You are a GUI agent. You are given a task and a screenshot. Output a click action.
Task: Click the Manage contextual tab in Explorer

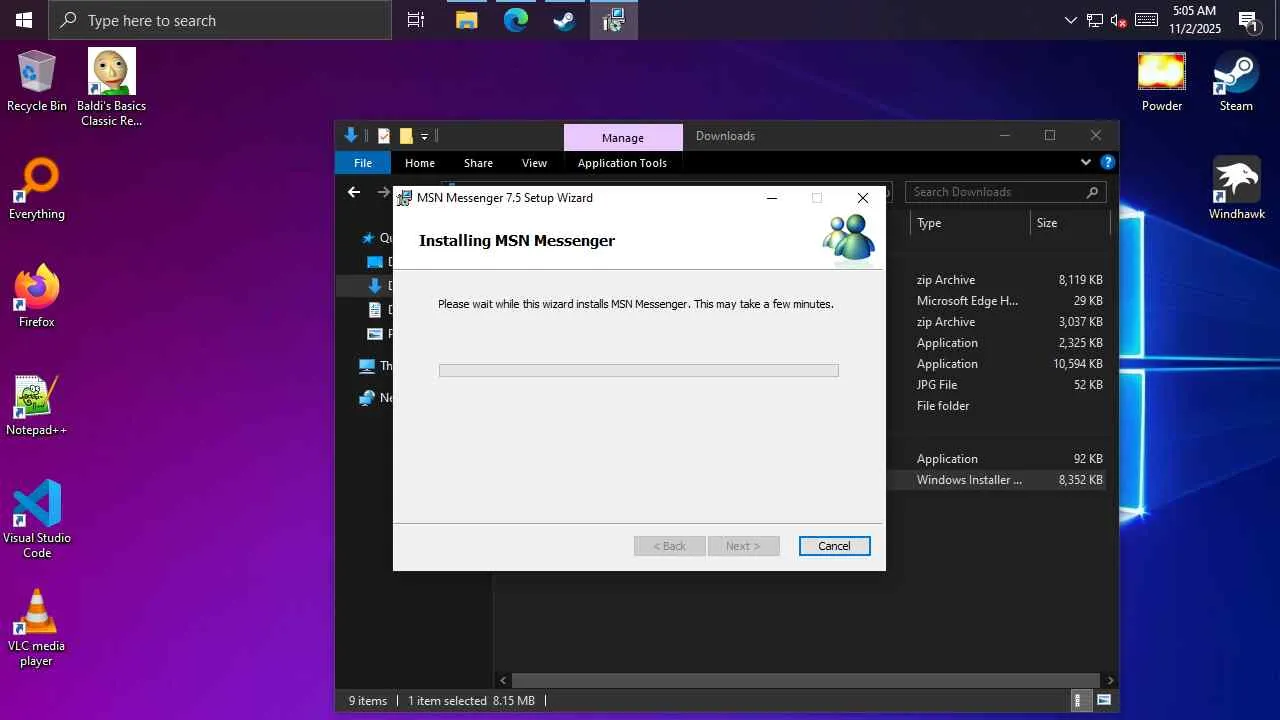(623, 137)
